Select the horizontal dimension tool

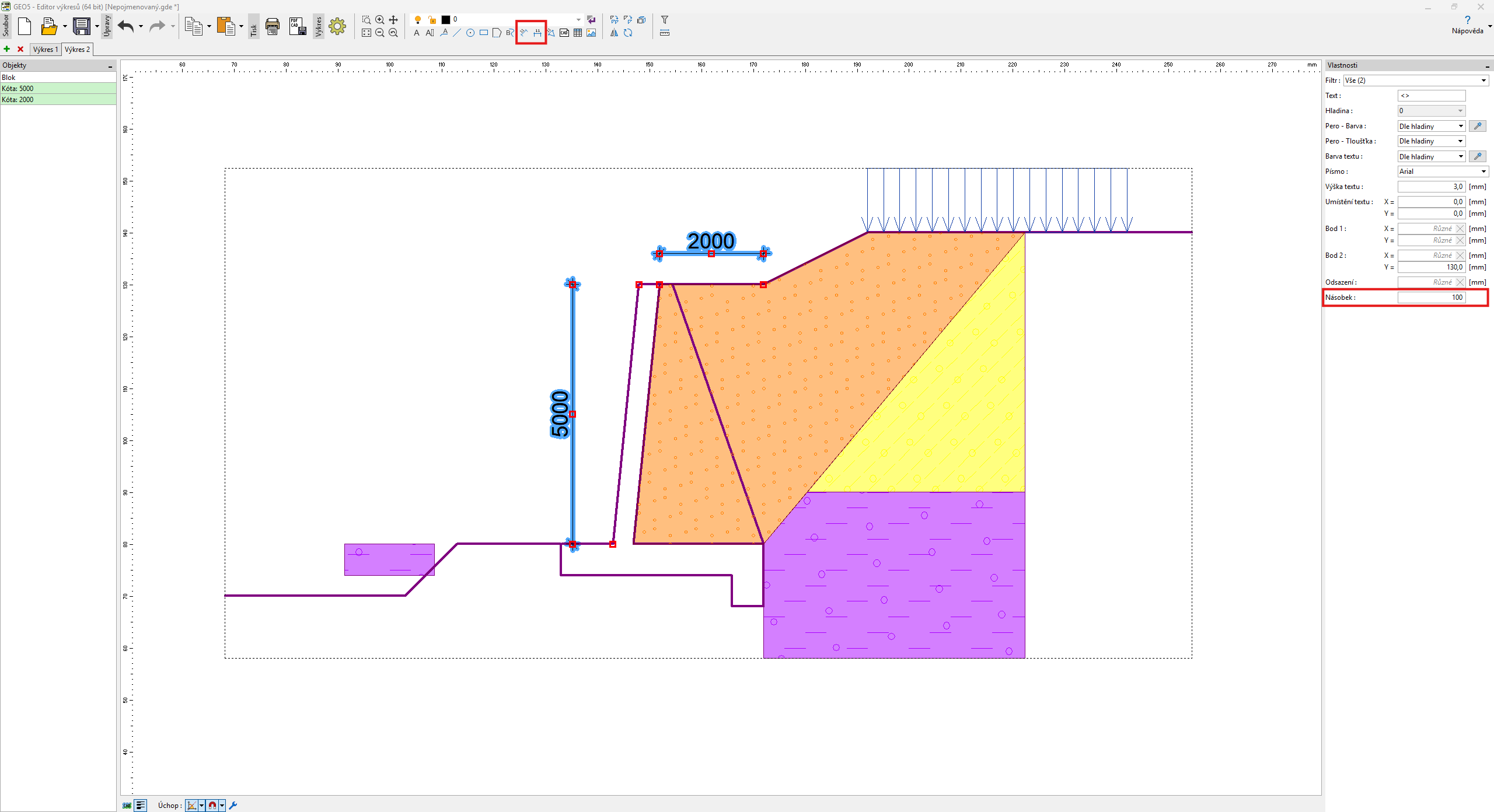tap(537, 33)
